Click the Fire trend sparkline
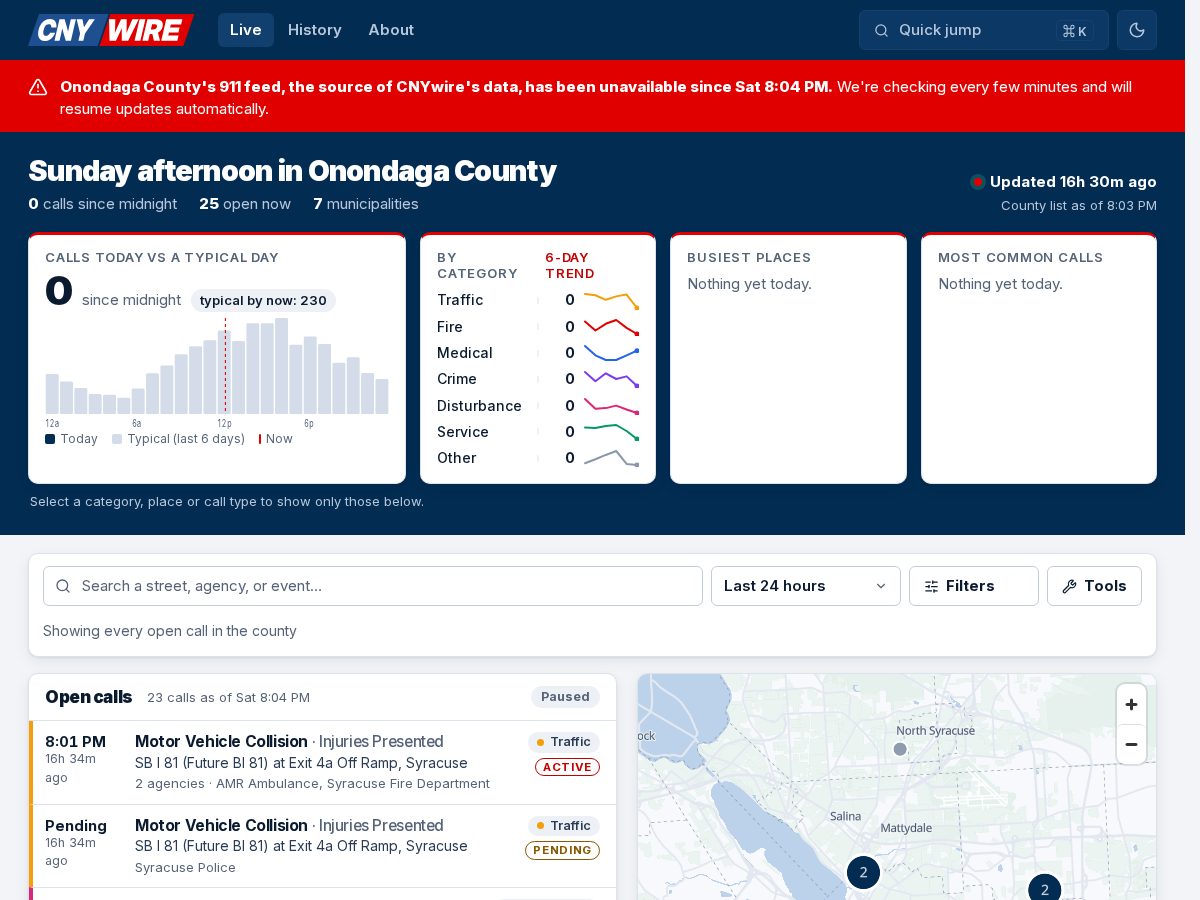 pos(611,326)
